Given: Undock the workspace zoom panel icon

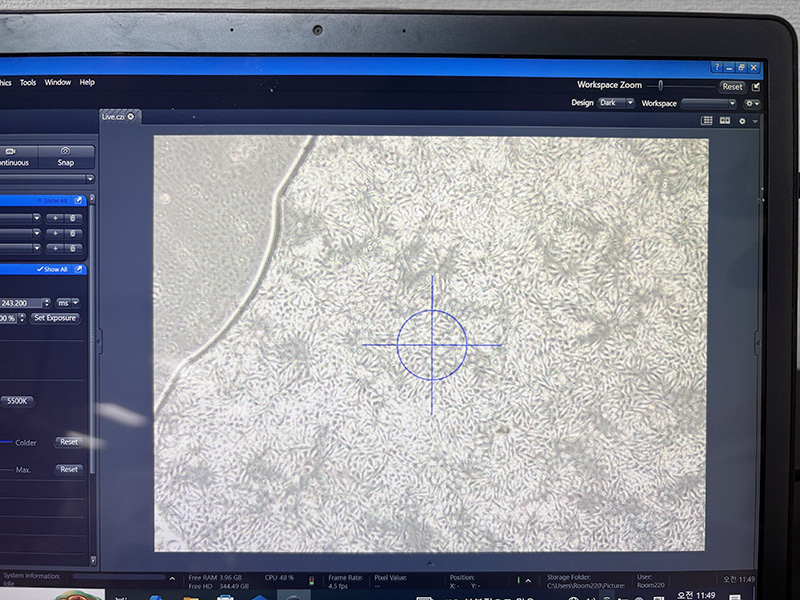Looking at the screenshot, I should [756, 86].
